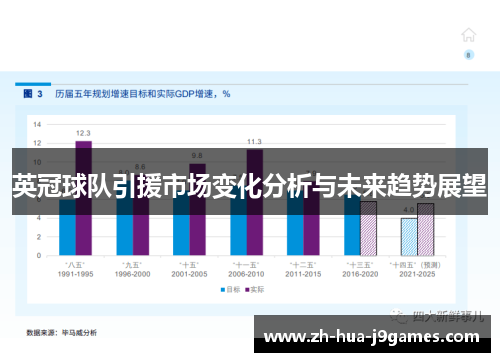This screenshot has width=500, height=362.
Task: Click the 11.3 value label
Action: point(254,142)
